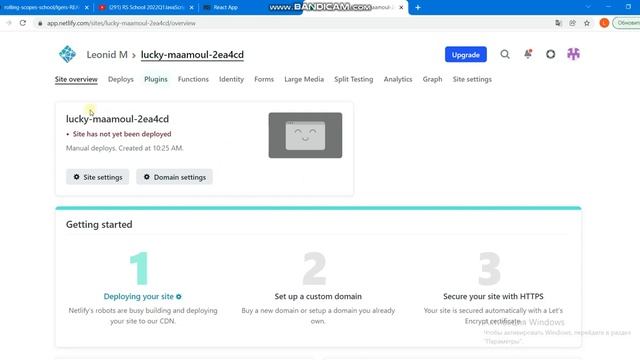Click the 'Manual deploys. Created at 10:25 AM' text
This screenshot has height=360, width=640.
[x=124, y=148]
